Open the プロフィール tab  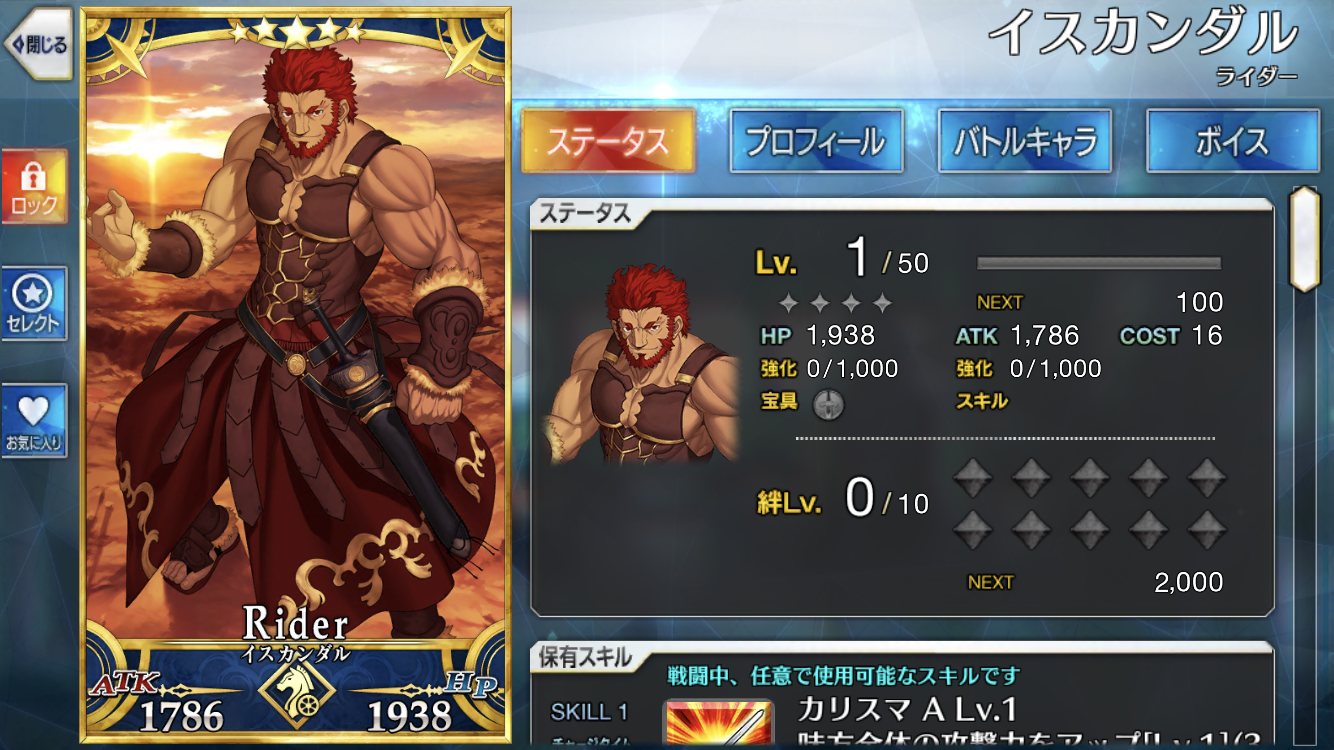pyautogui.click(x=816, y=141)
